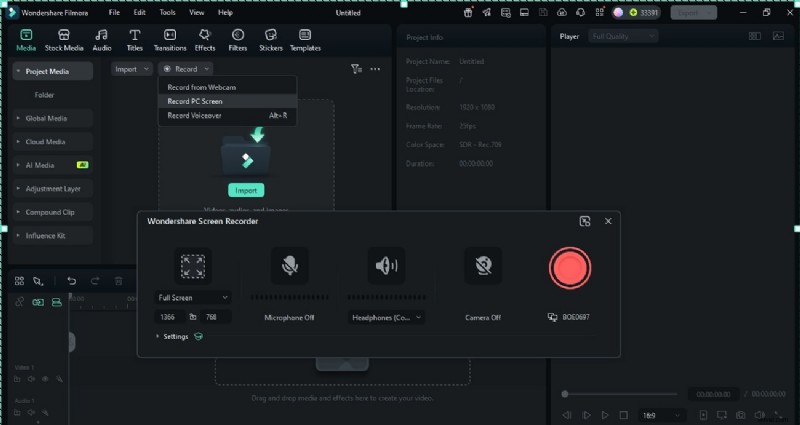Expand the Full Screen dropdown
Screen dimensions: 800x425
point(194,297)
